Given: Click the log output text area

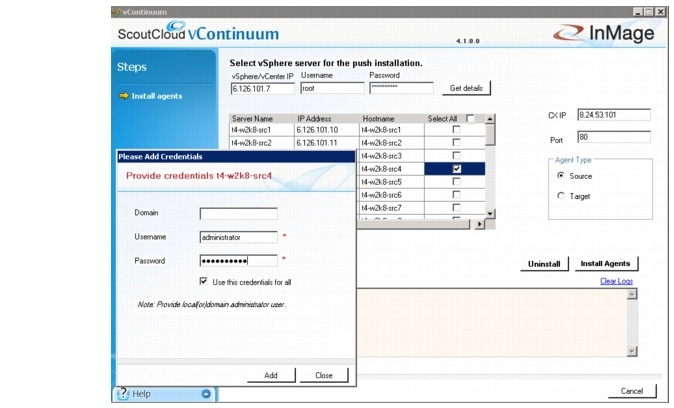Looking at the screenshot, I should [492, 323].
